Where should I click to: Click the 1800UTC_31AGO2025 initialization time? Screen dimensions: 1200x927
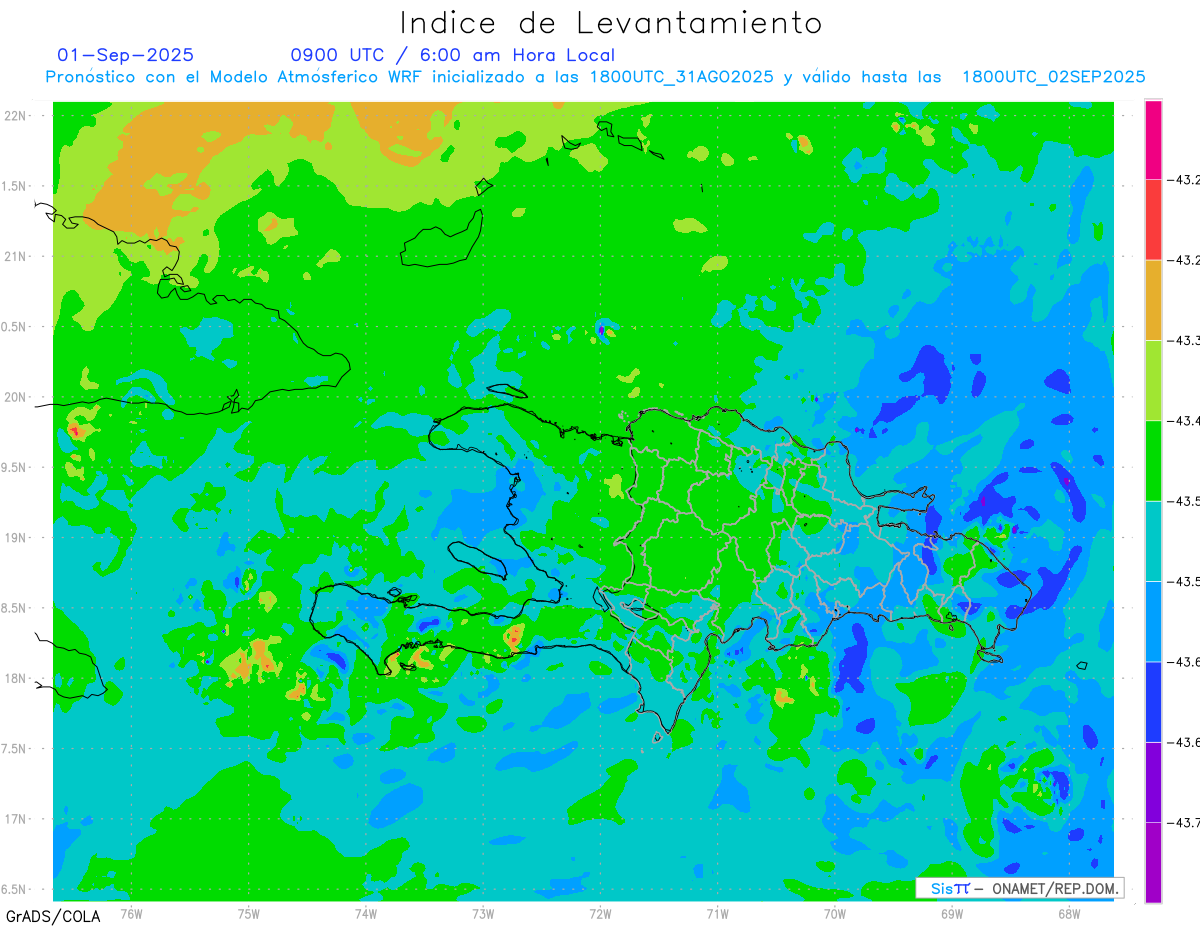pyautogui.click(x=681, y=77)
